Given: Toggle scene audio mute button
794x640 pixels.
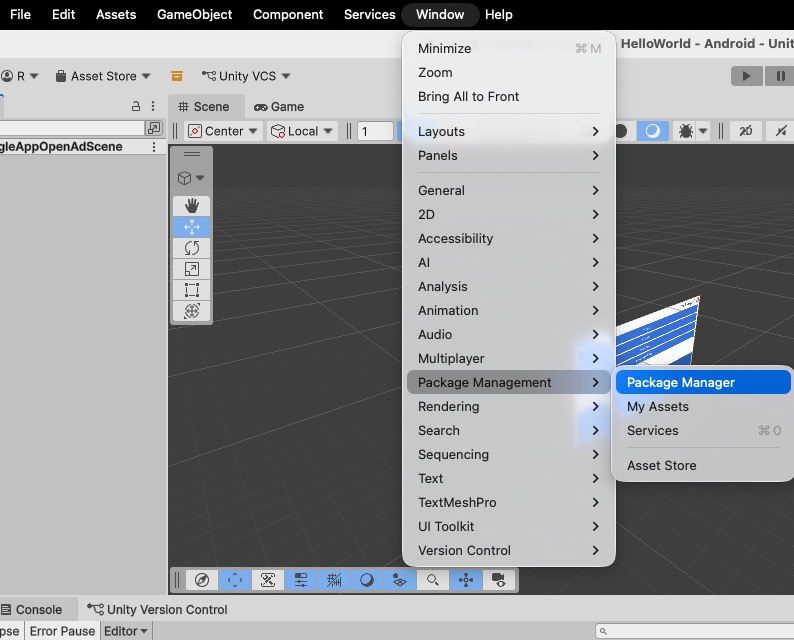Looking at the screenshot, I should pos(780,131).
